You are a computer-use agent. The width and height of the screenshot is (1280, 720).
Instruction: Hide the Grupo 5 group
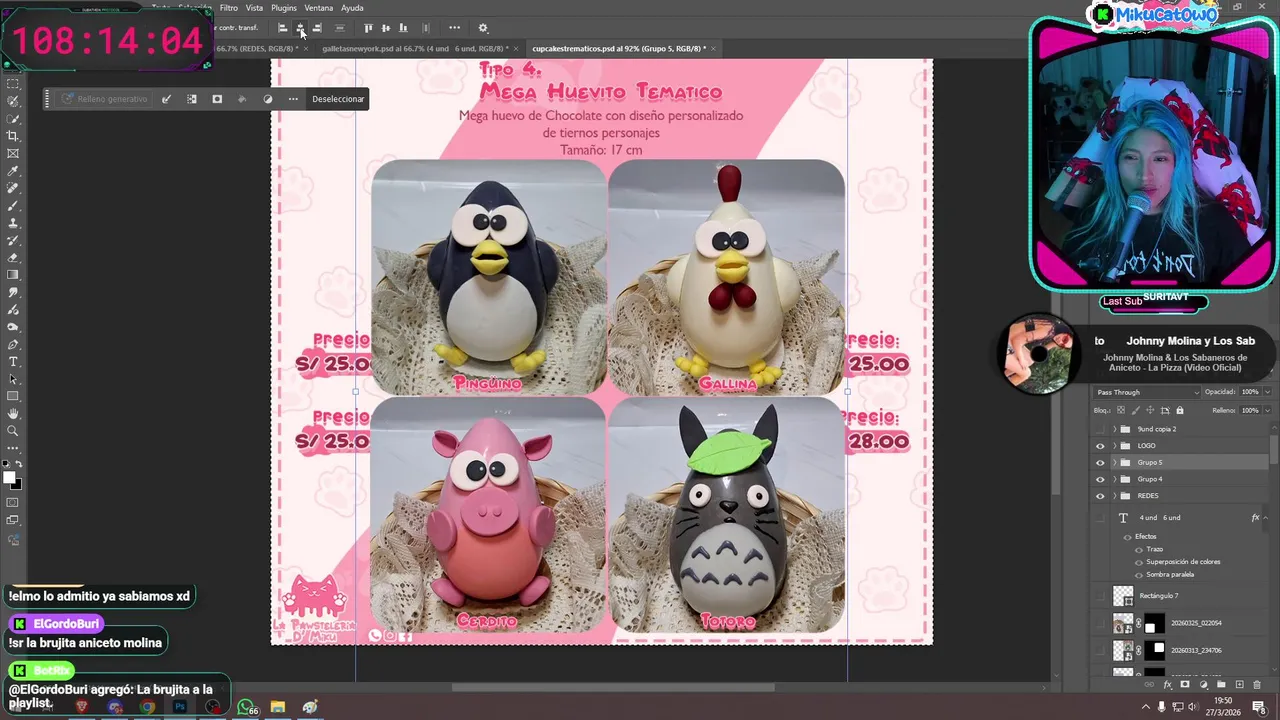(1100, 463)
